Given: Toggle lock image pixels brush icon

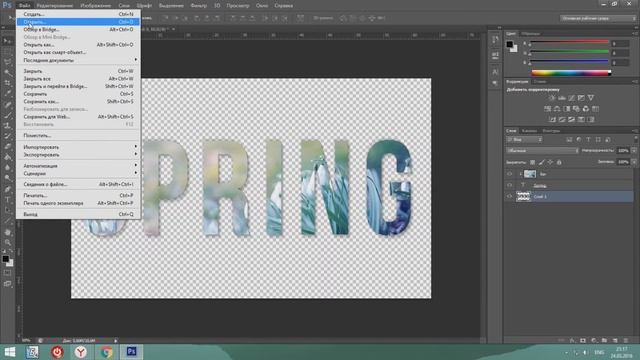Looking at the screenshot, I should pos(542,162).
